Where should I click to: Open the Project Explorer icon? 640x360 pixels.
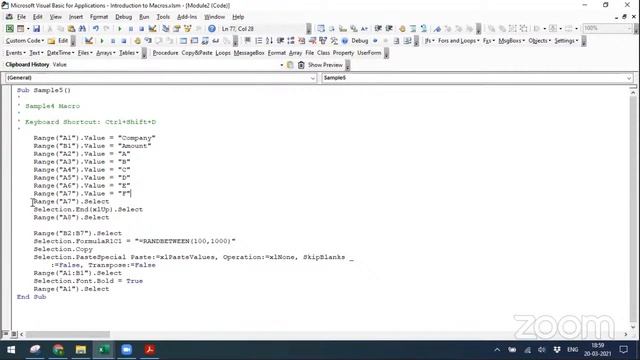165,29
